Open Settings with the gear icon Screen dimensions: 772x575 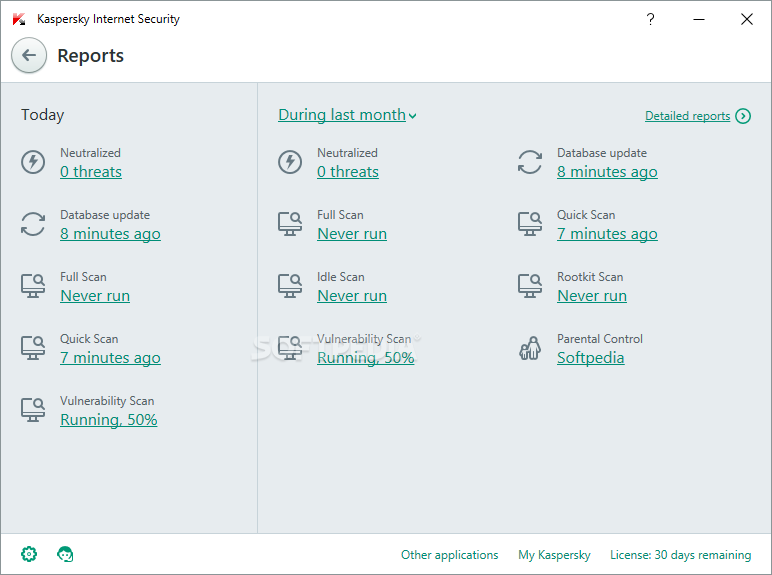coord(29,554)
